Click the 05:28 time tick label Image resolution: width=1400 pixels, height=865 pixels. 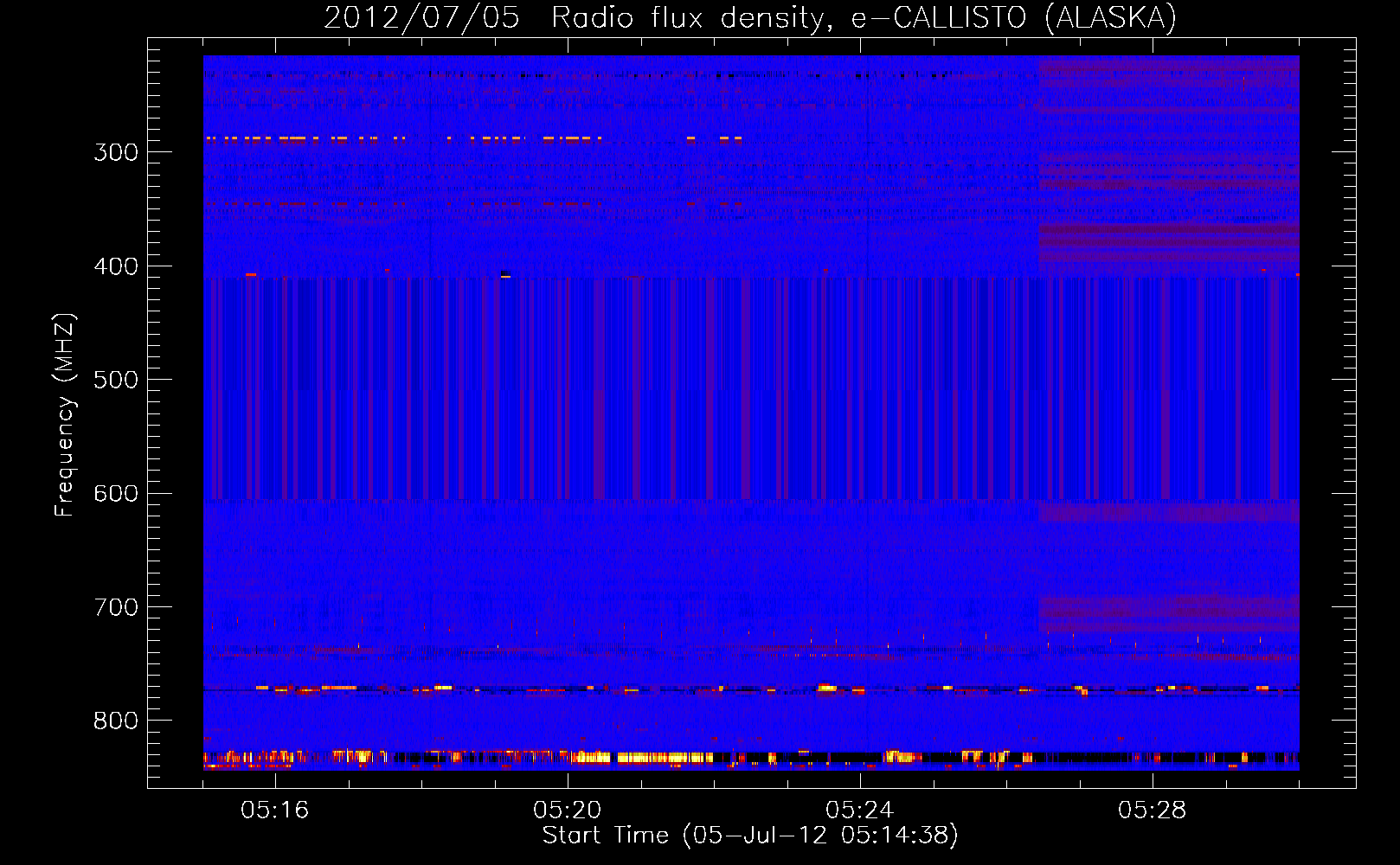tap(1152, 810)
